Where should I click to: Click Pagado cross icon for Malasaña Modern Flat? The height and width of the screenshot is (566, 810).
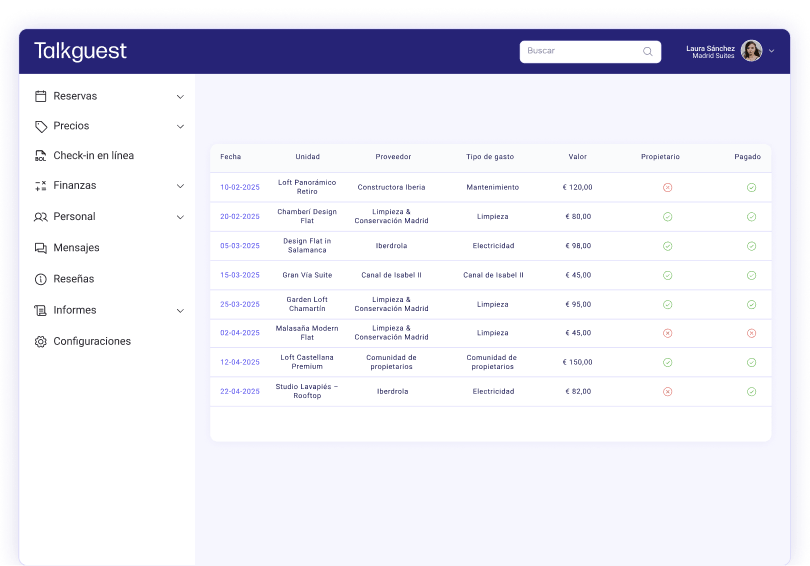tap(751, 333)
